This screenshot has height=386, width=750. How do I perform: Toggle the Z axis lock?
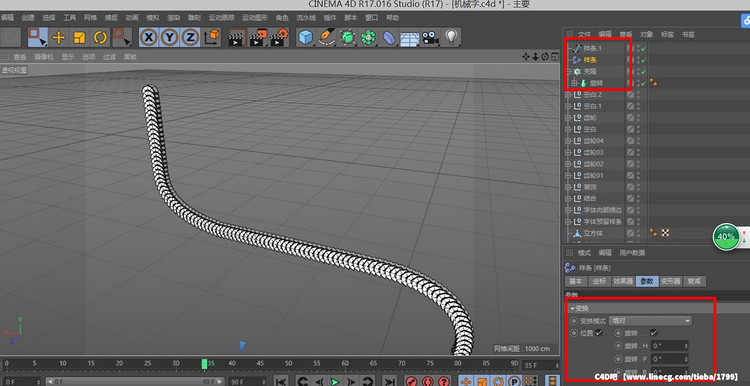point(190,37)
